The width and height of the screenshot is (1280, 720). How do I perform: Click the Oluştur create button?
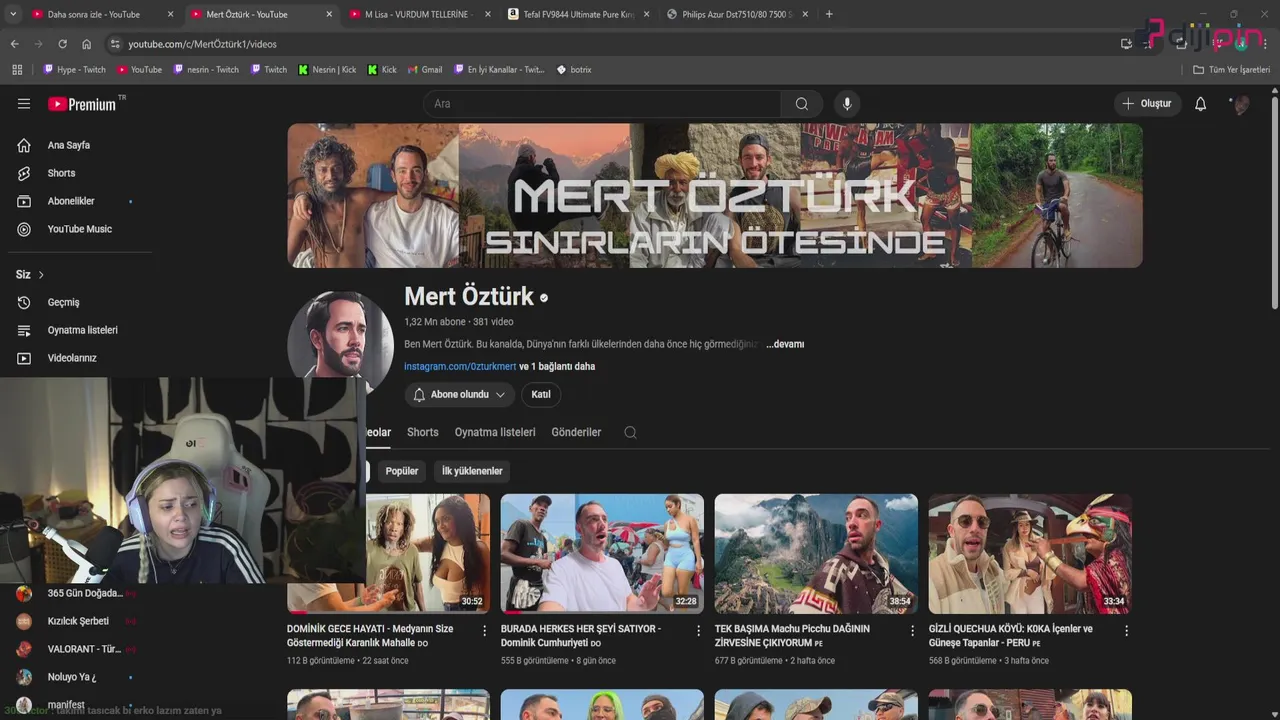[1148, 104]
